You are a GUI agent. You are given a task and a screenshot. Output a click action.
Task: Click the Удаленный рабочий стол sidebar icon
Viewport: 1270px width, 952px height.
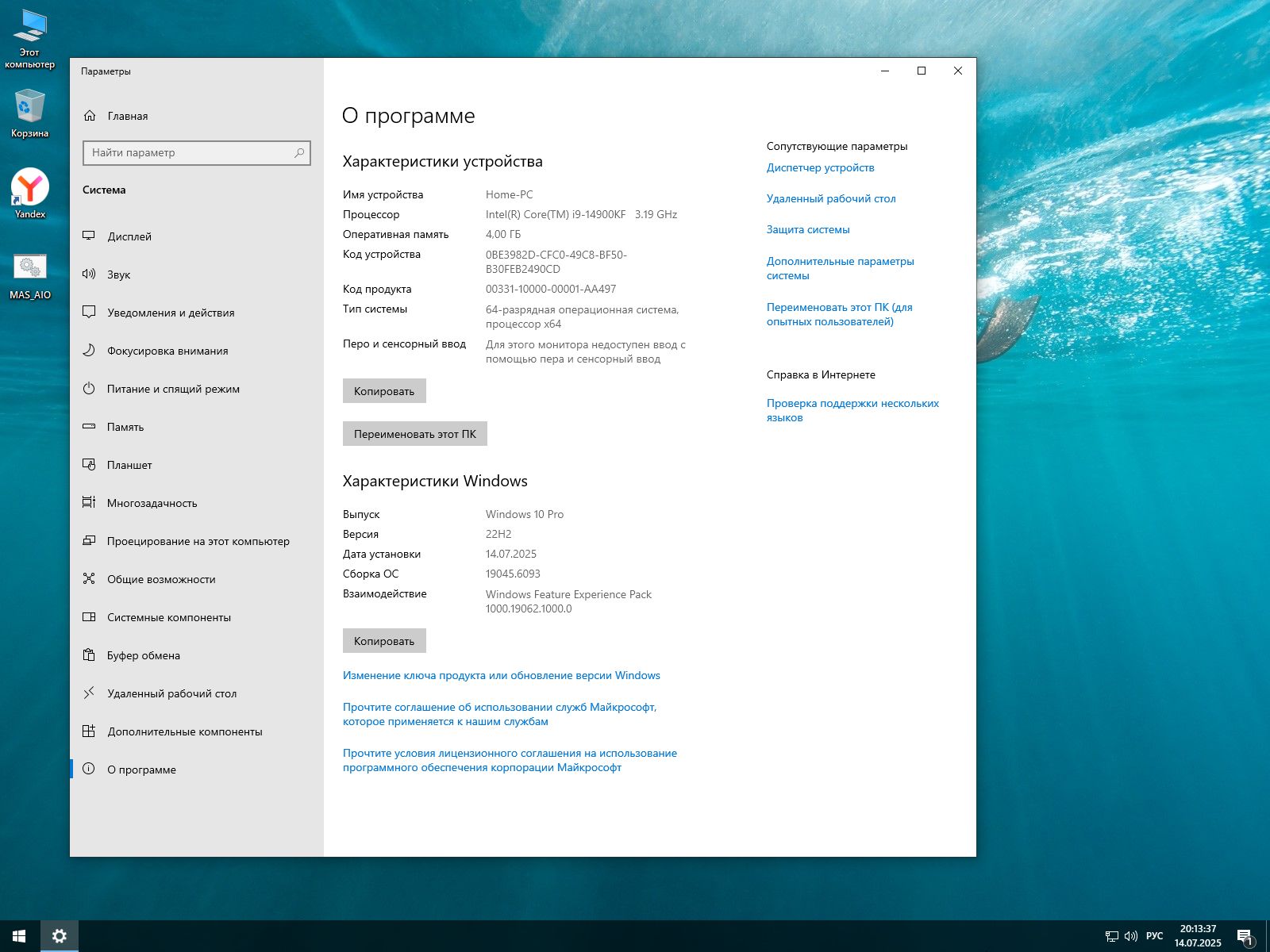click(x=89, y=693)
